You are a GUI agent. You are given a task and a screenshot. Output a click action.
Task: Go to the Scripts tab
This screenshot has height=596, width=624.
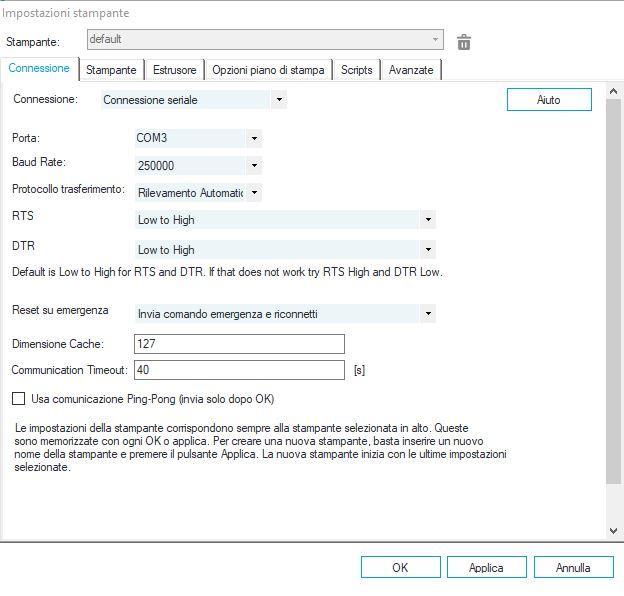click(x=356, y=70)
